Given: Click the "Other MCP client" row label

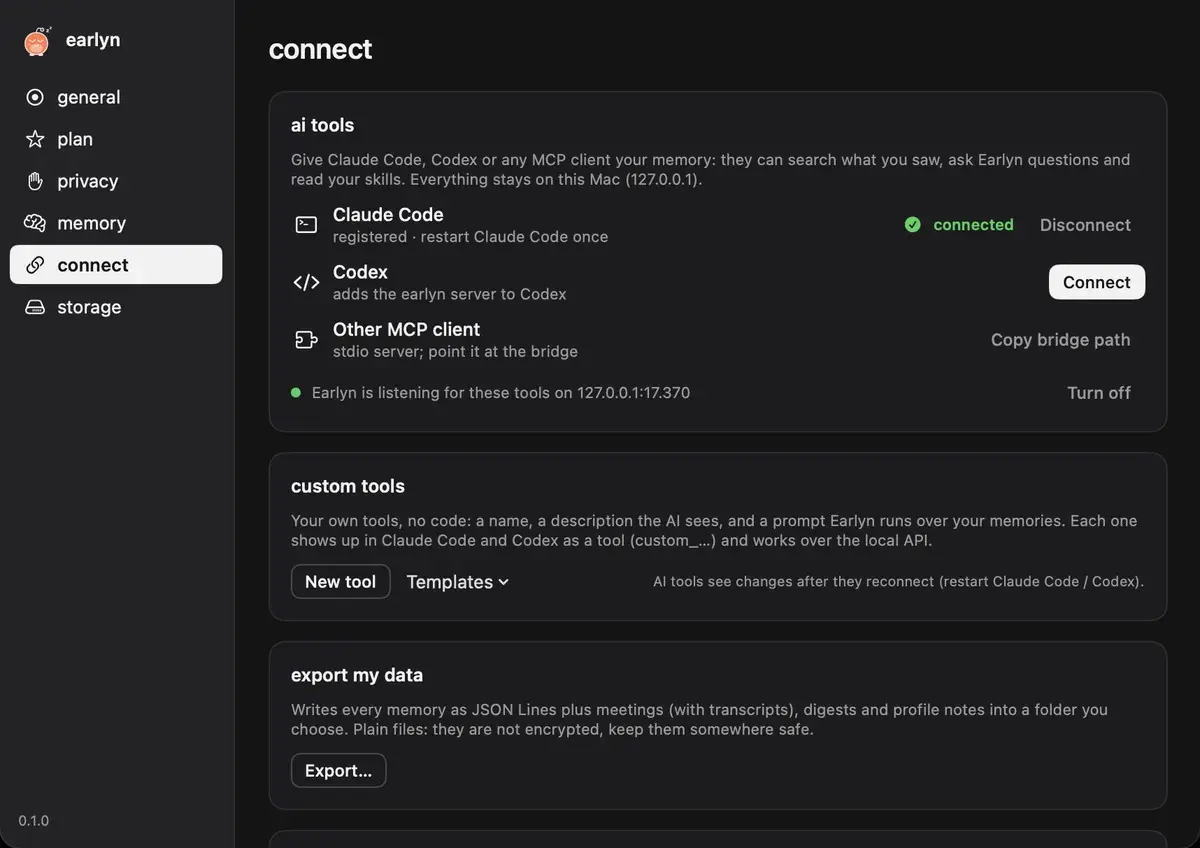Looking at the screenshot, I should [406, 330].
